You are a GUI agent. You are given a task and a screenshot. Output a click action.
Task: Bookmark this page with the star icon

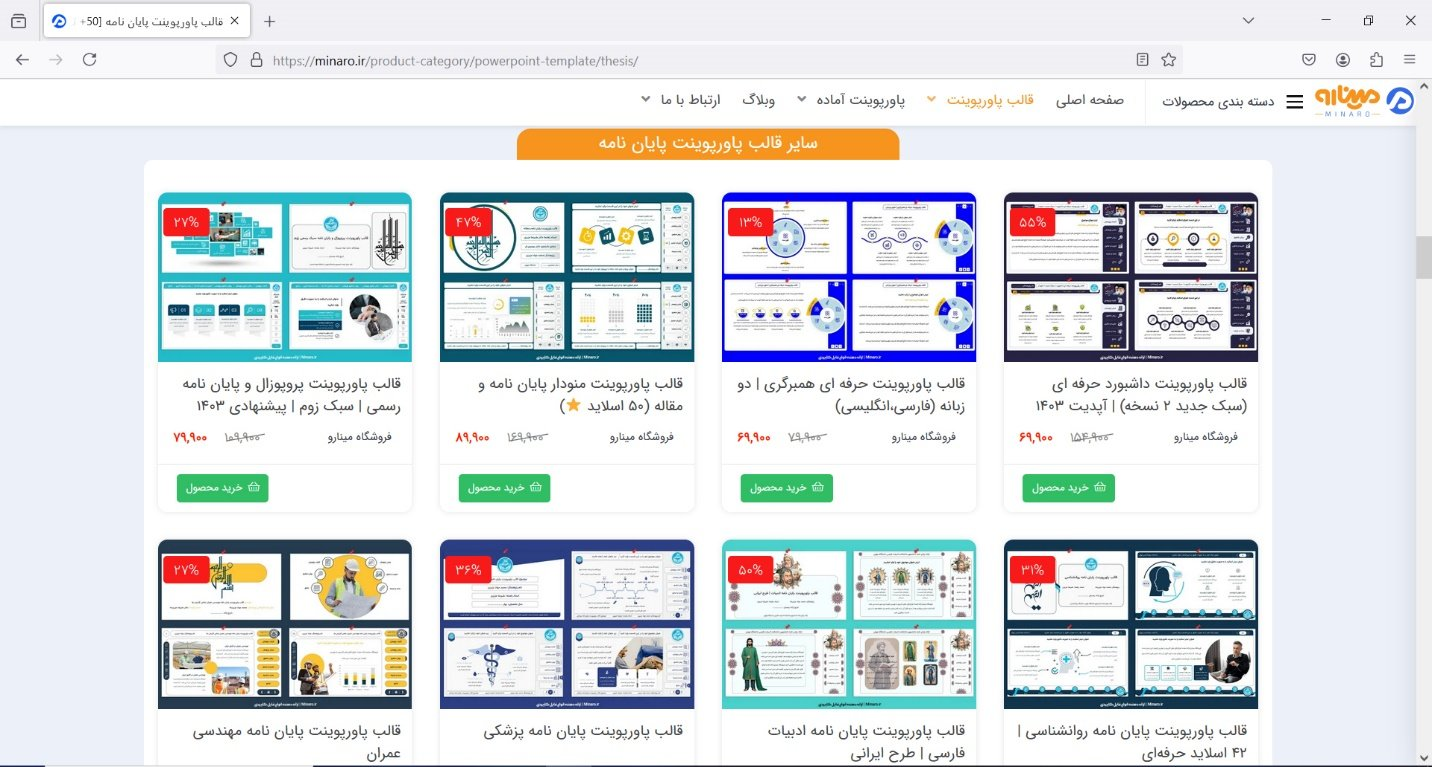(1168, 59)
